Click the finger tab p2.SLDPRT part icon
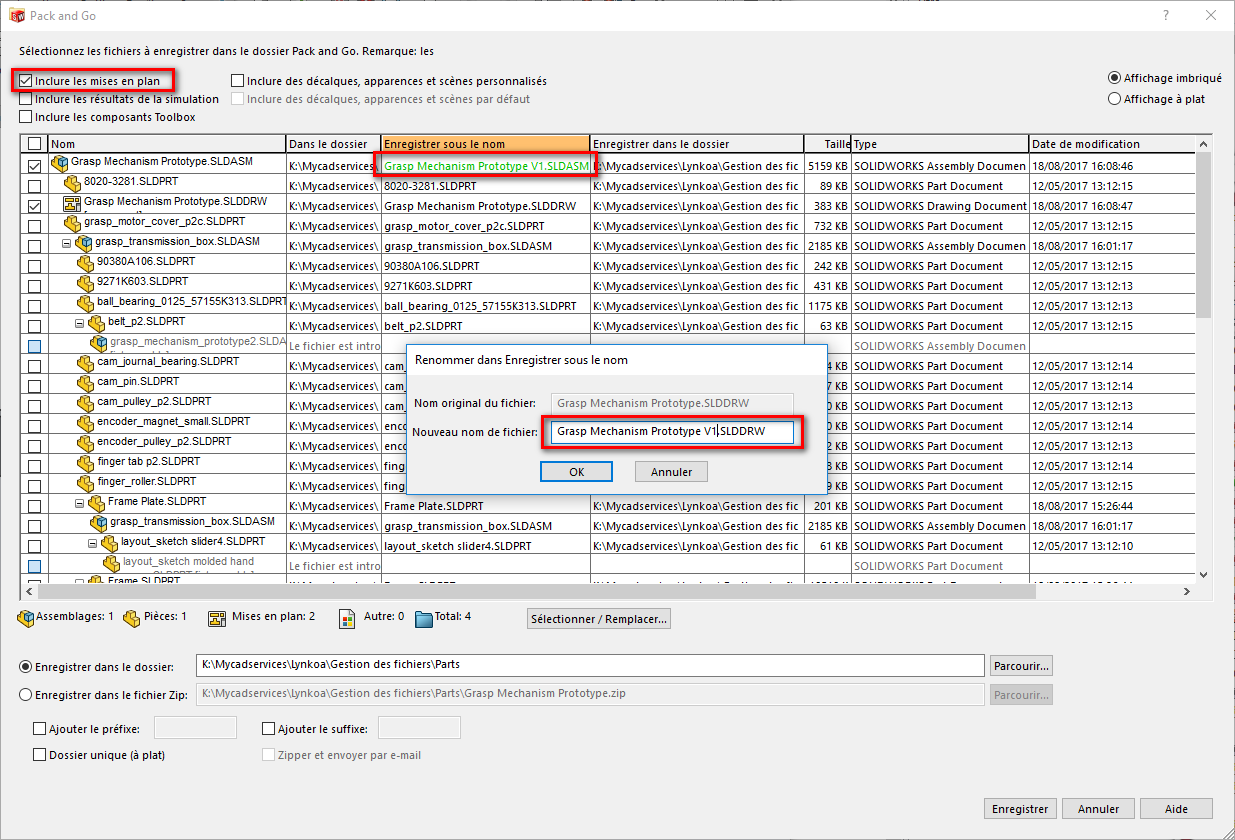Viewport: 1235px width, 840px height. pyautogui.click(x=85, y=463)
